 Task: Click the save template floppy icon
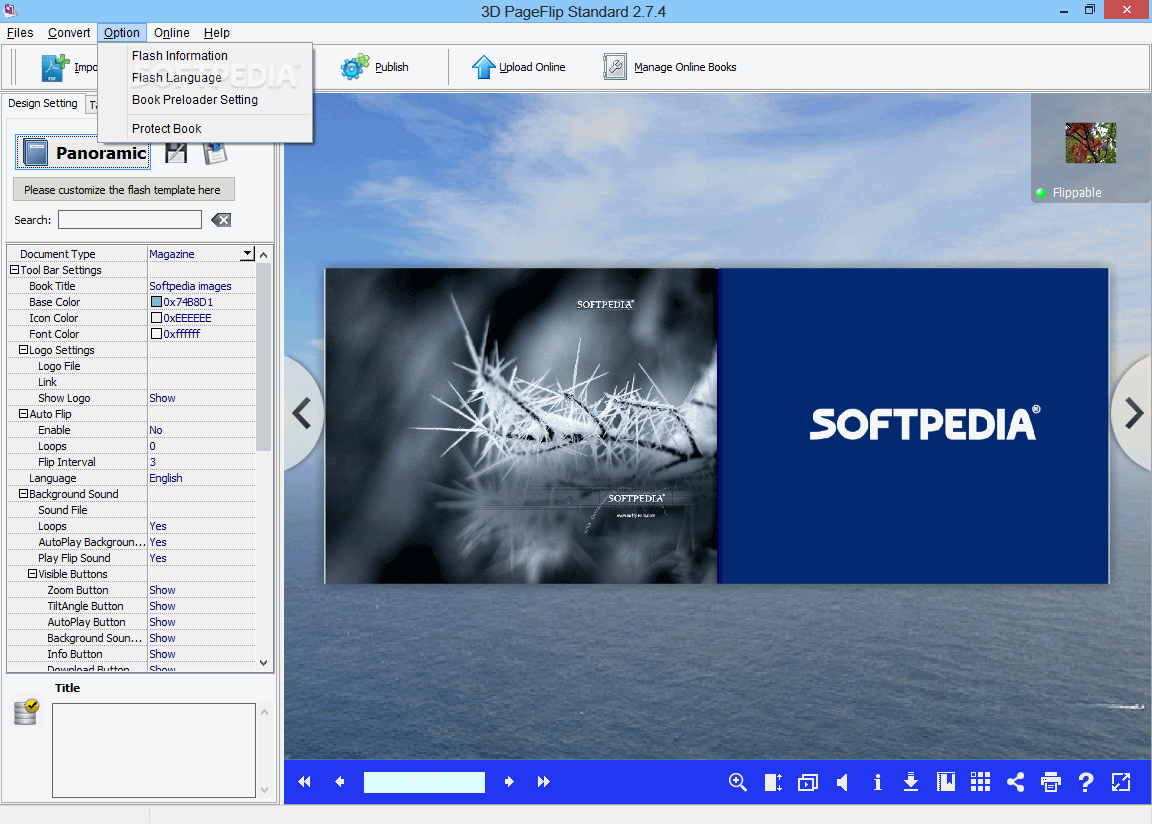click(x=176, y=153)
